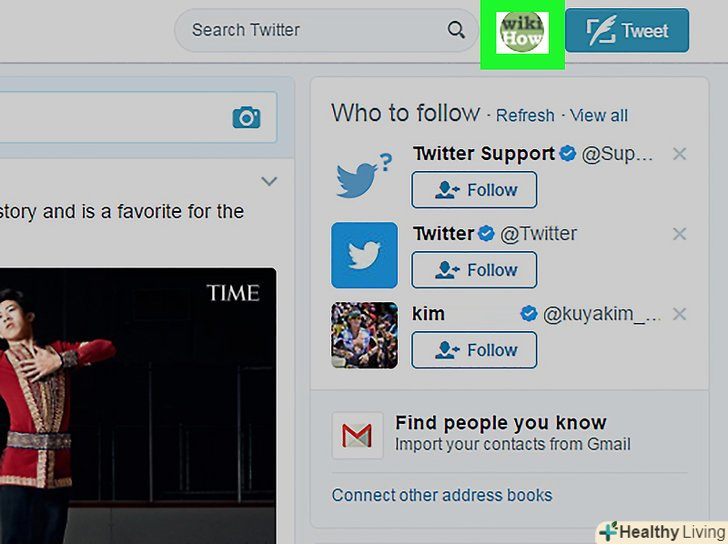This screenshot has width=728, height=544.
Task: Click the Gmail envelope icon
Action: 357,435
